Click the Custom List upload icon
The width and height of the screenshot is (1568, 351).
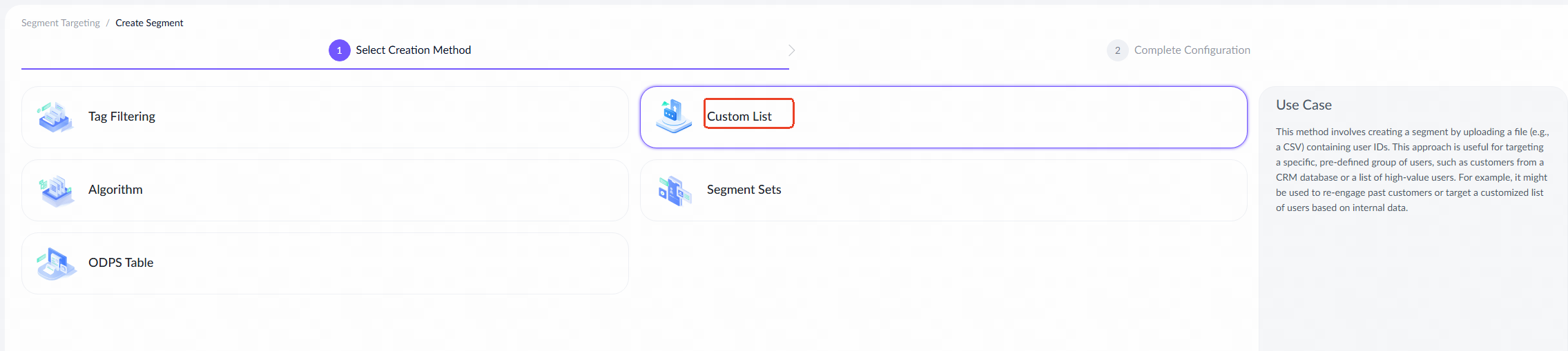click(673, 116)
